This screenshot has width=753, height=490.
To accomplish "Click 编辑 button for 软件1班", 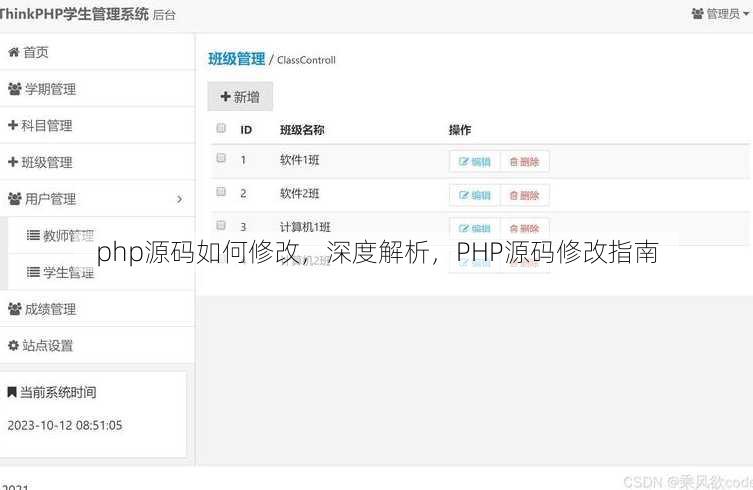I will [x=474, y=161].
